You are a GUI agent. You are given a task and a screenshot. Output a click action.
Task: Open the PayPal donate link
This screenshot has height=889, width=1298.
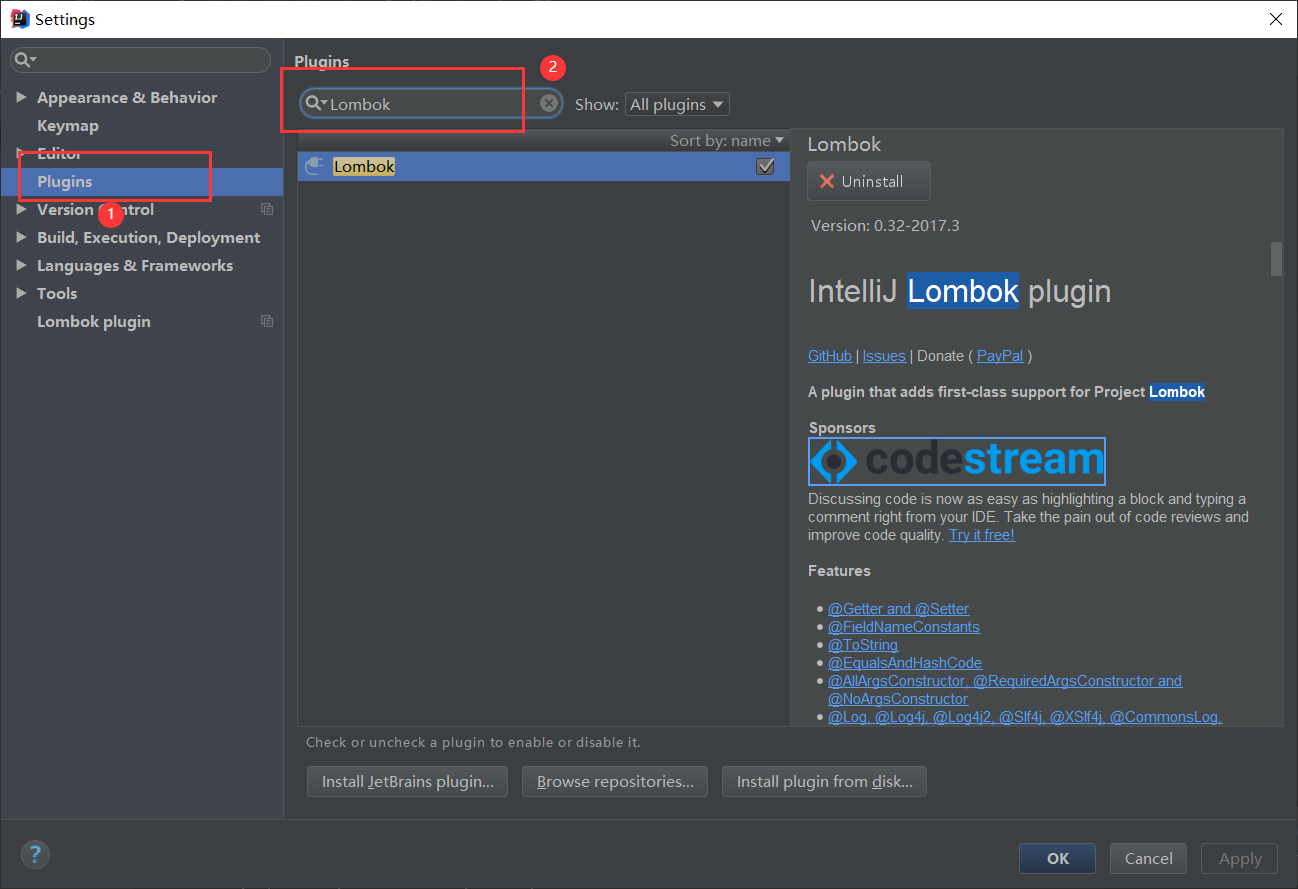point(1000,356)
